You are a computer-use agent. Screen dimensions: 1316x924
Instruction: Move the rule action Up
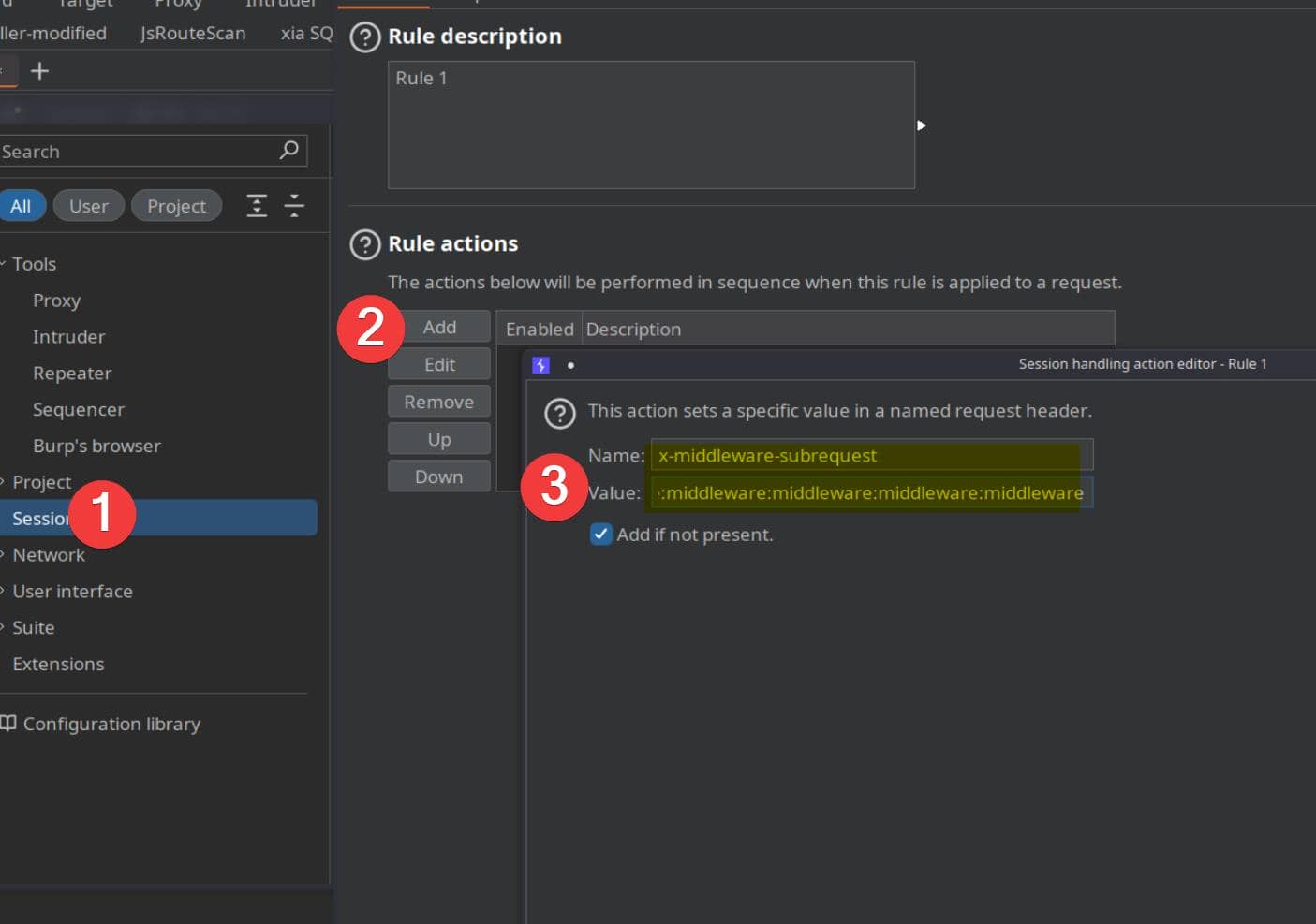(x=439, y=439)
